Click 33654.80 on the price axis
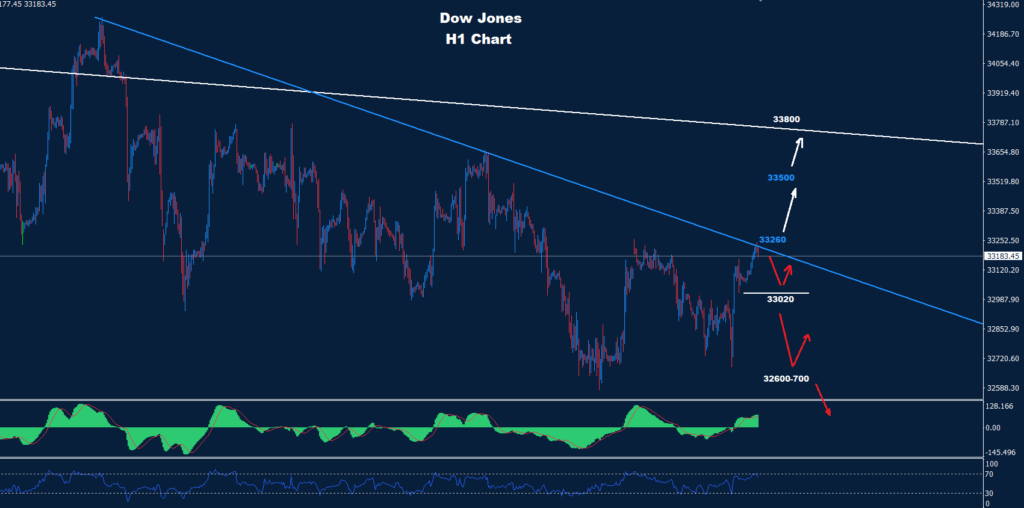This screenshot has width=1024, height=508. point(1003,152)
